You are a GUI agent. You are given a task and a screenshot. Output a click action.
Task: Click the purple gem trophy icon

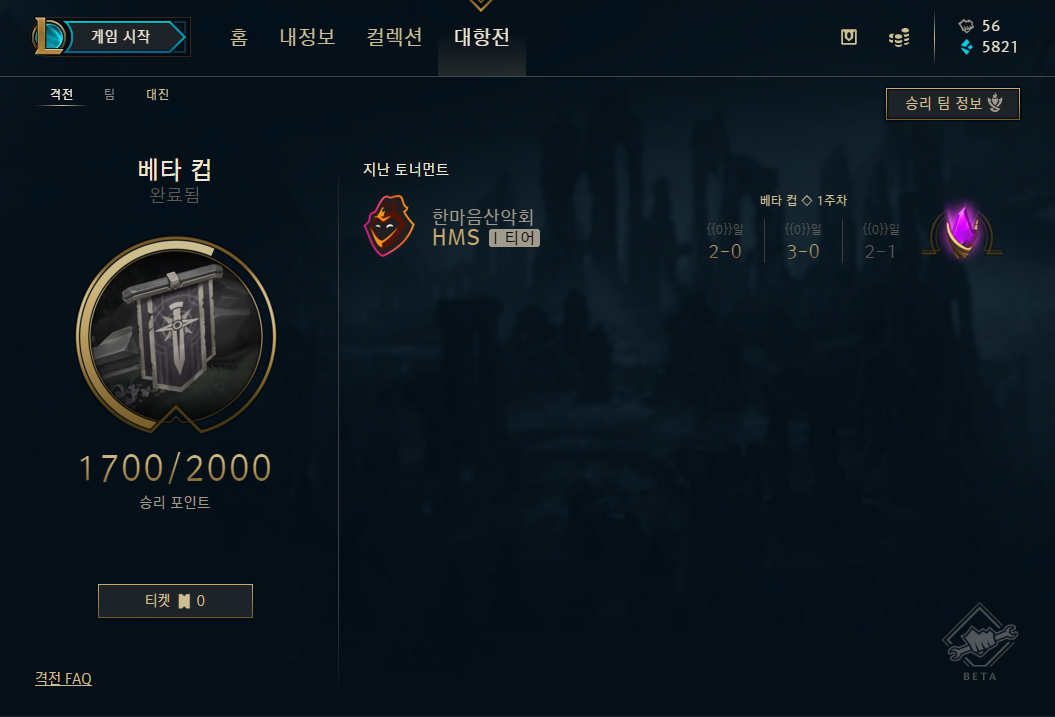tap(961, 232)
